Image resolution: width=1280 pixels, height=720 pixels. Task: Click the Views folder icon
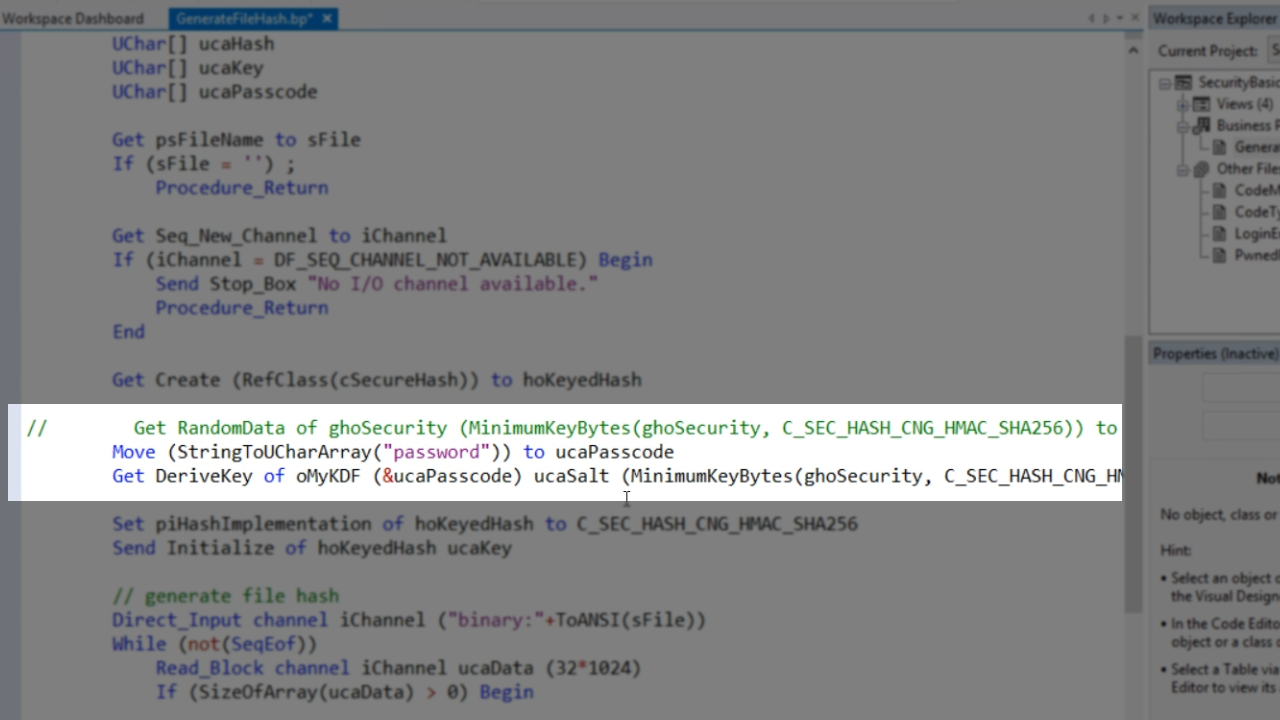[1202, 104]
